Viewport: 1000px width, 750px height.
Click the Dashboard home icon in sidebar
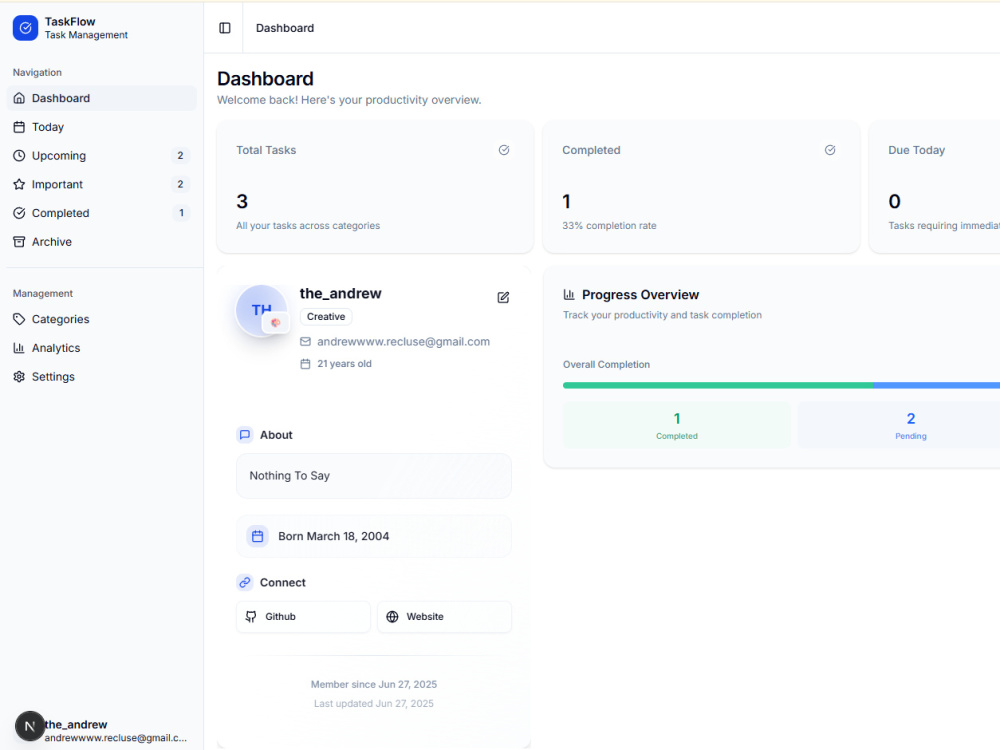tap(19, 98)
